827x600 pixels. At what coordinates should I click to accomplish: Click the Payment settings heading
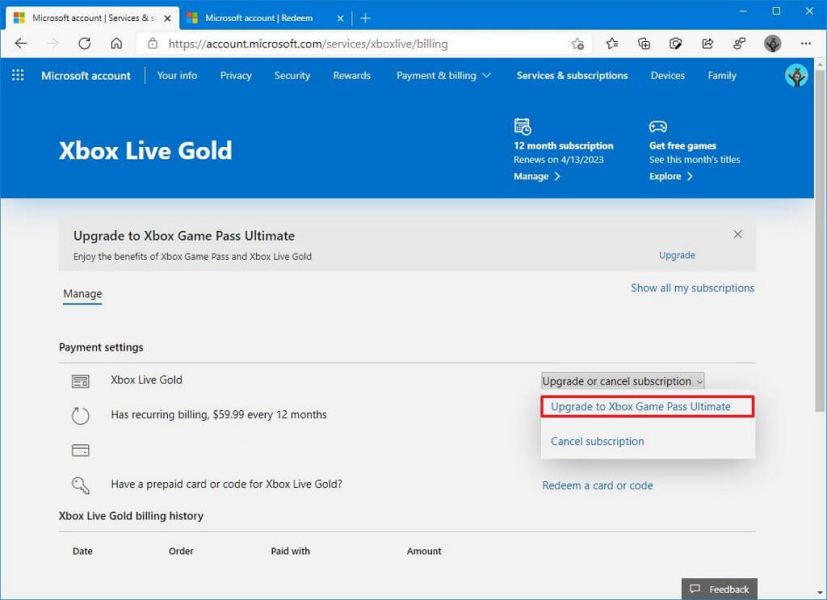[101, 347]
